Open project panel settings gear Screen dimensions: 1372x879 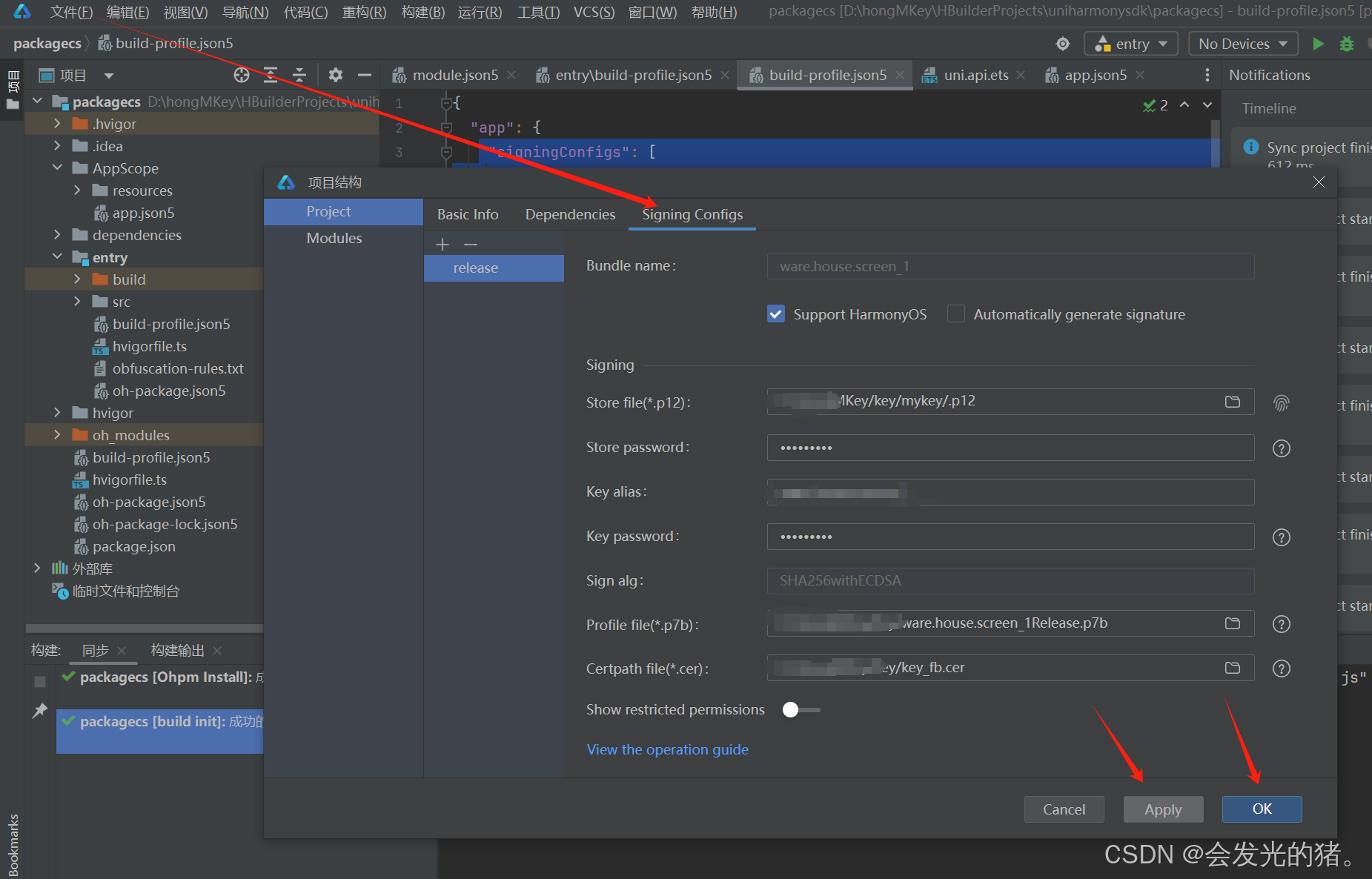[336, 74]
